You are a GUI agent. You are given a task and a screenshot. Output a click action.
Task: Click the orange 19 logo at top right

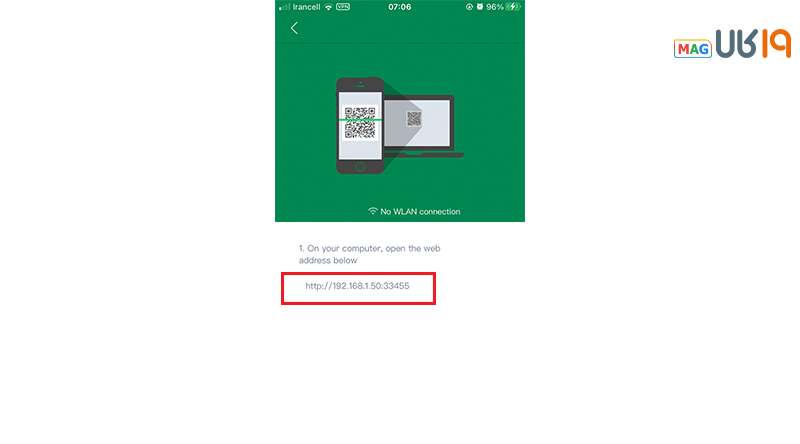point(777,43)
